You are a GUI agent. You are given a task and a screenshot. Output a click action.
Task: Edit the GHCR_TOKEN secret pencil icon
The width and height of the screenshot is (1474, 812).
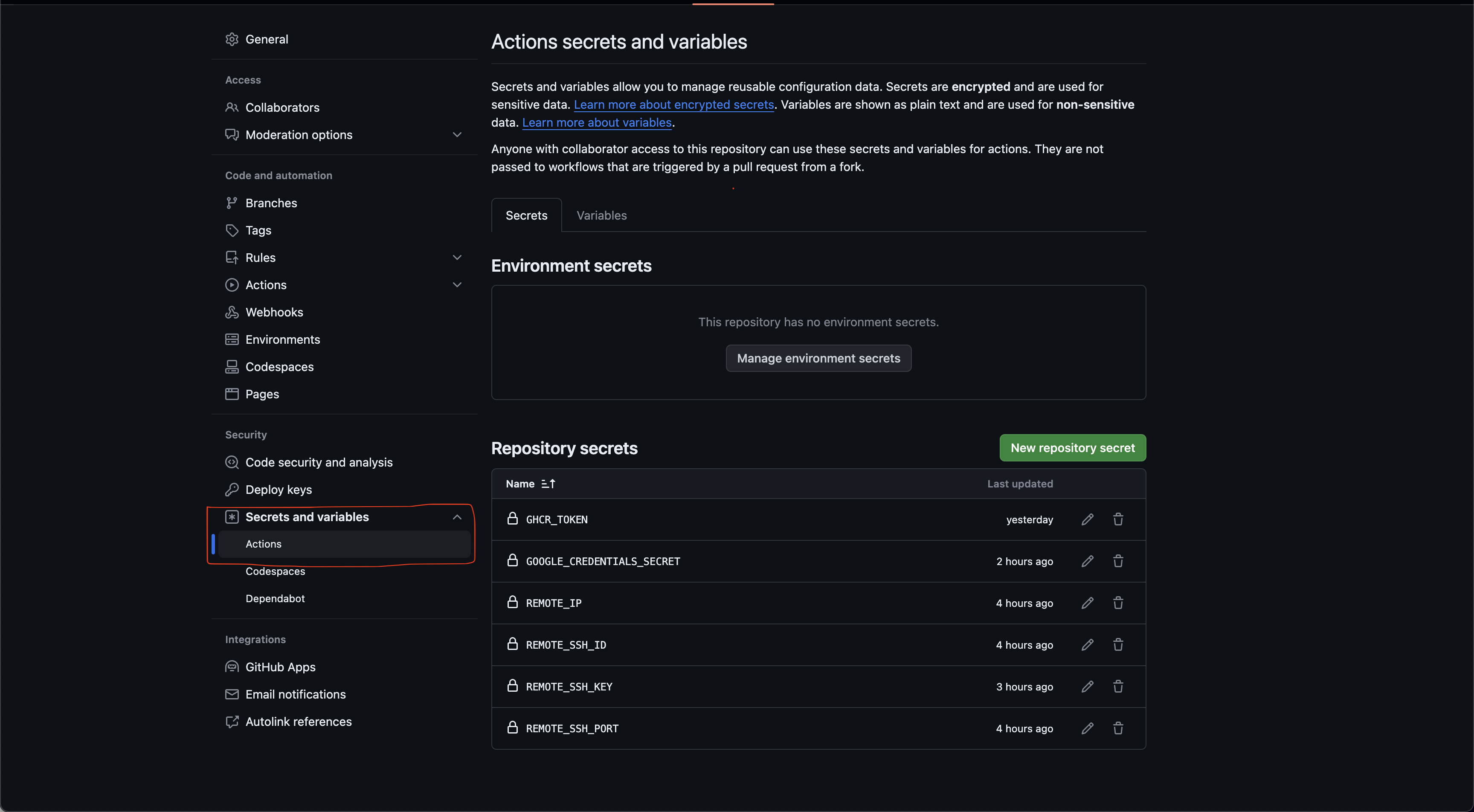1087,519
